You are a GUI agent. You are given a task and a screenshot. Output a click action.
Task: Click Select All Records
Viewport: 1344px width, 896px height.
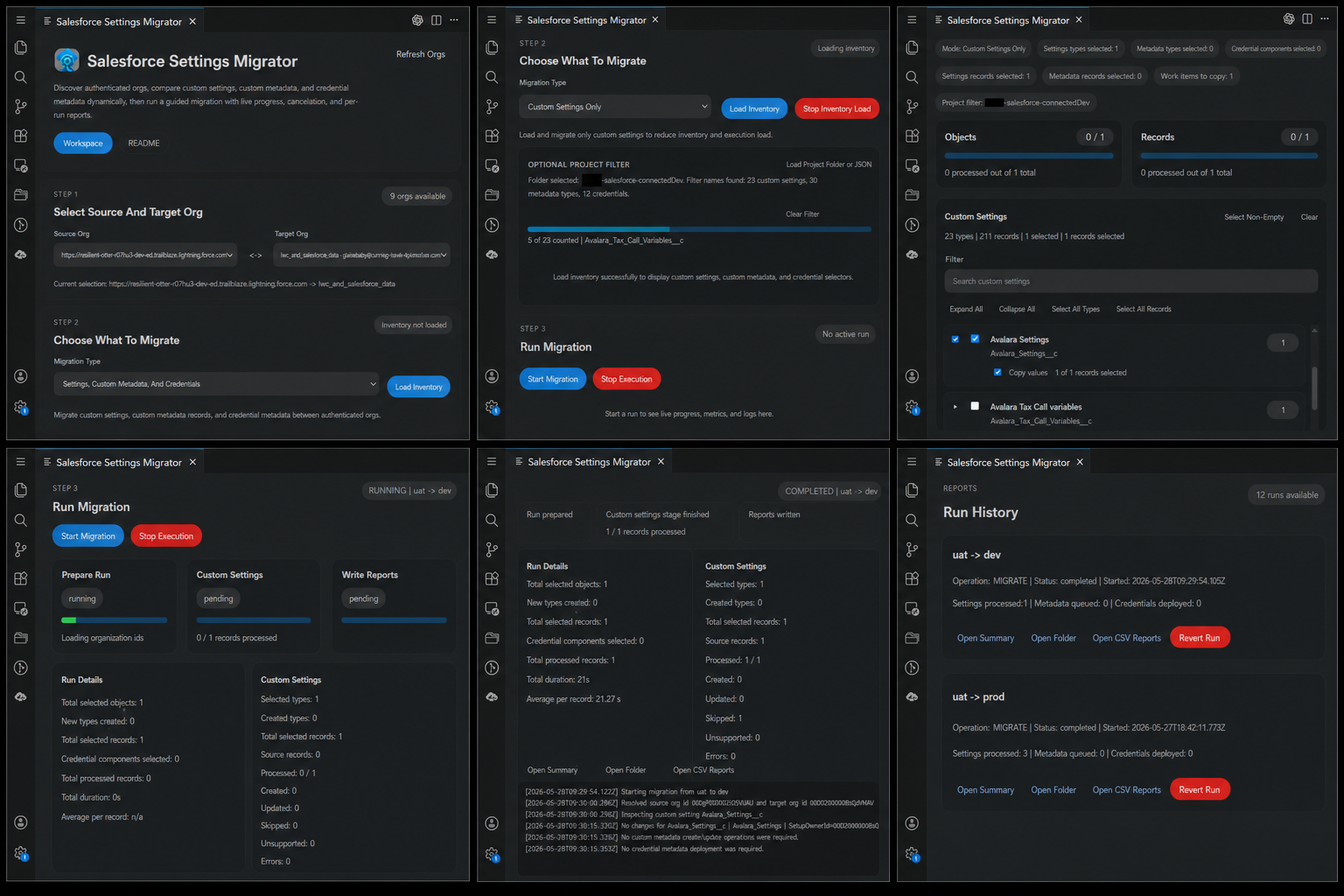pyautogui.click(x=1143, y=309)
